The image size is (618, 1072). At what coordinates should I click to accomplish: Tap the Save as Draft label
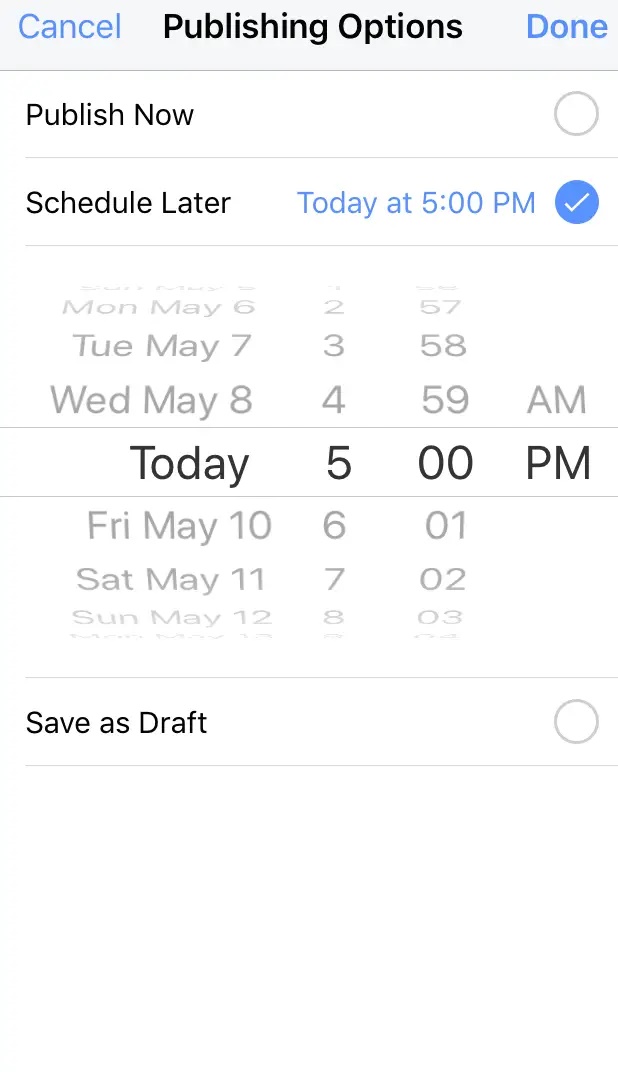click(117, 722)
